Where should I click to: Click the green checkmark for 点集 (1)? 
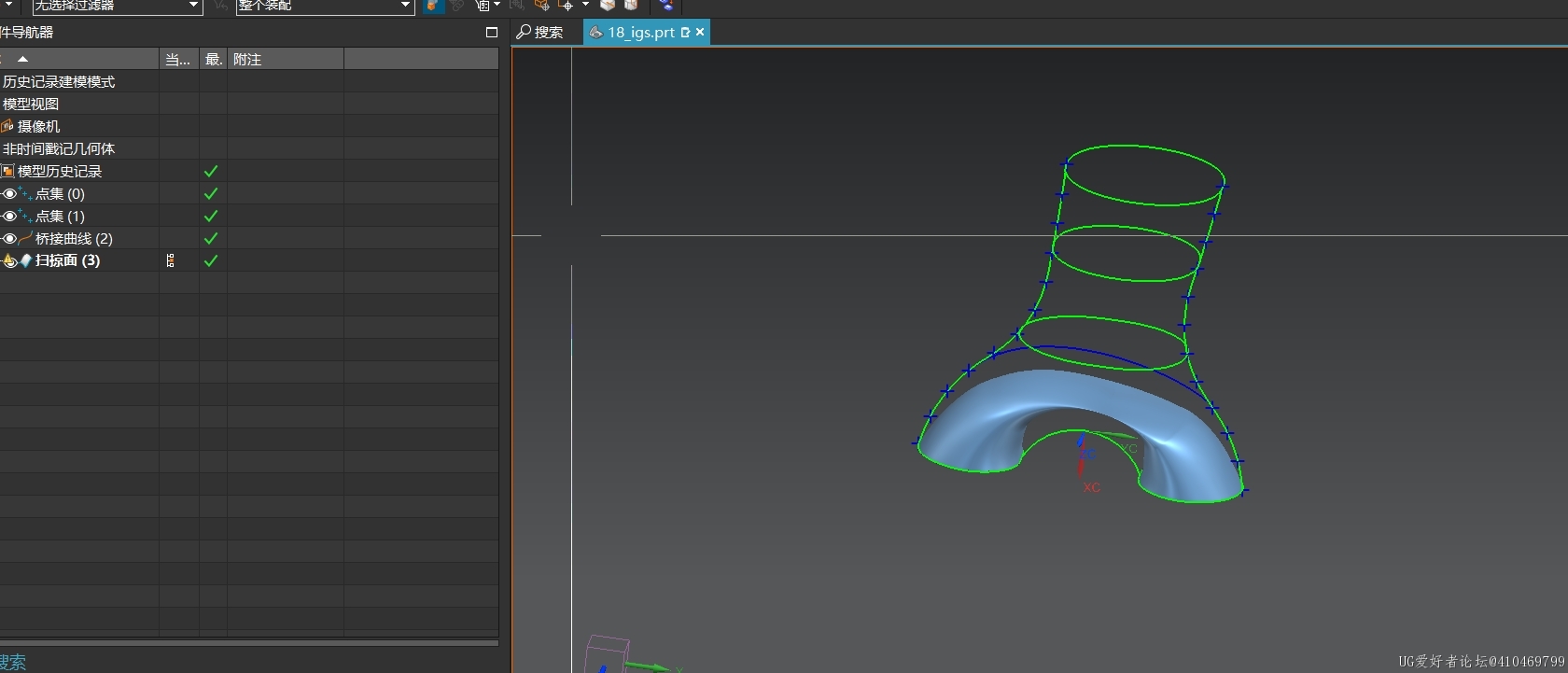coord(211,216)
